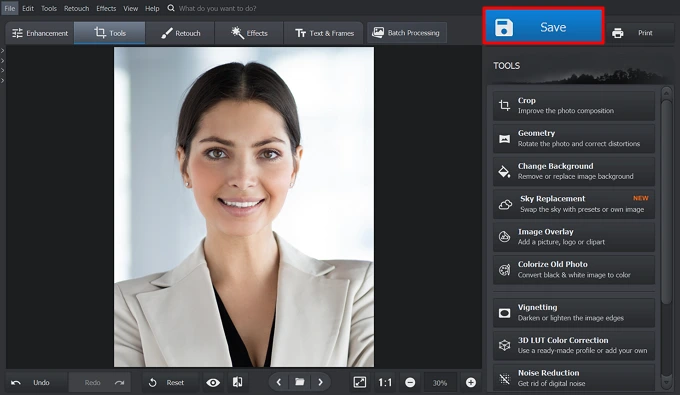This screenshot has height=395, width=680.
Task: Click the Redo label
Action: click(92, 383)
